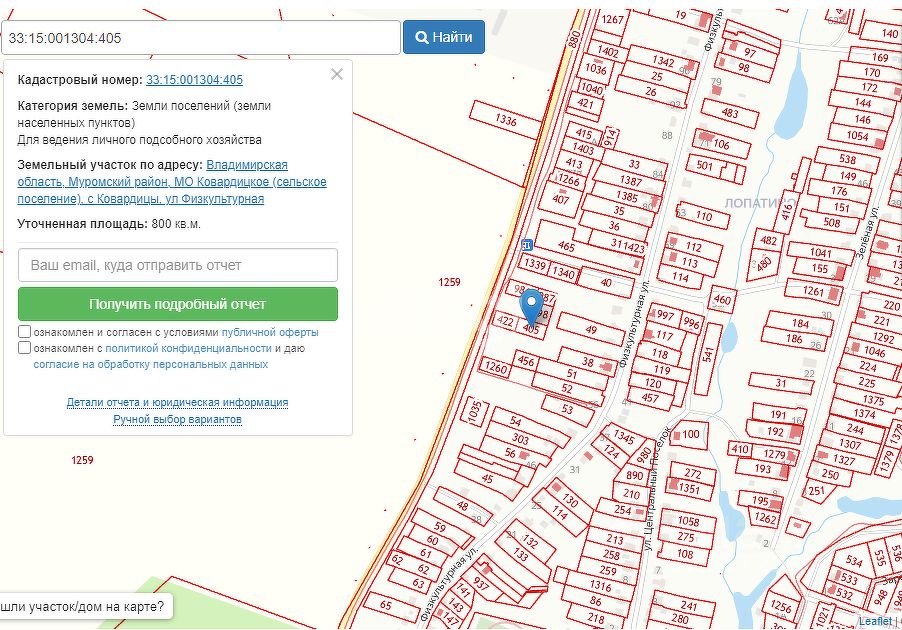This screenshot has width=902, height=630.
Task: Open согласие на обработку персональных данных link
Action: click(x=150, y=364)
